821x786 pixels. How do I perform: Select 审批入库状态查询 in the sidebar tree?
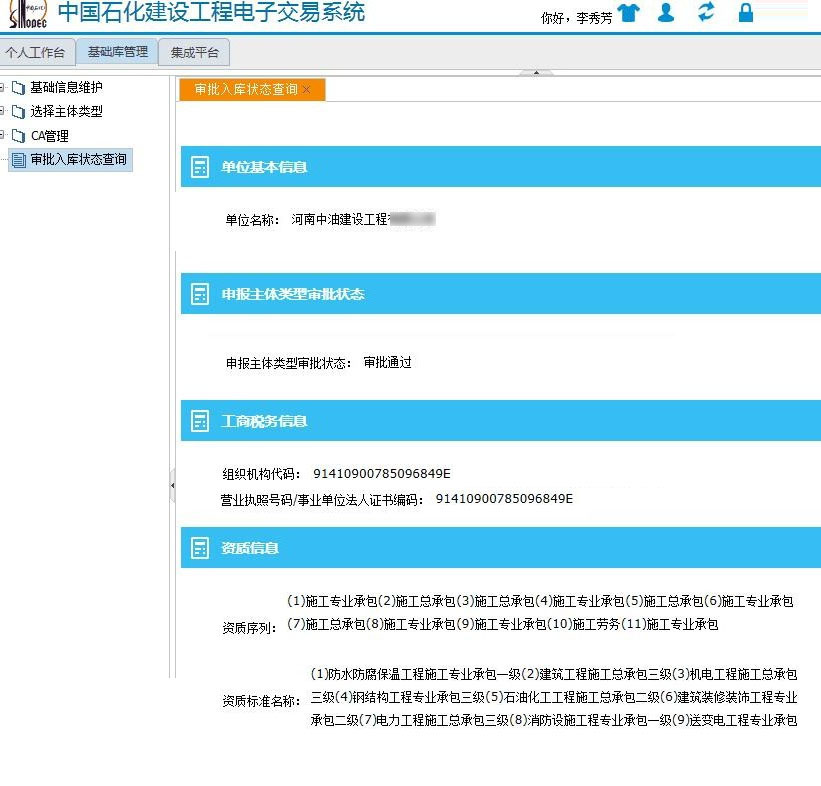click(x=78, y=160)
